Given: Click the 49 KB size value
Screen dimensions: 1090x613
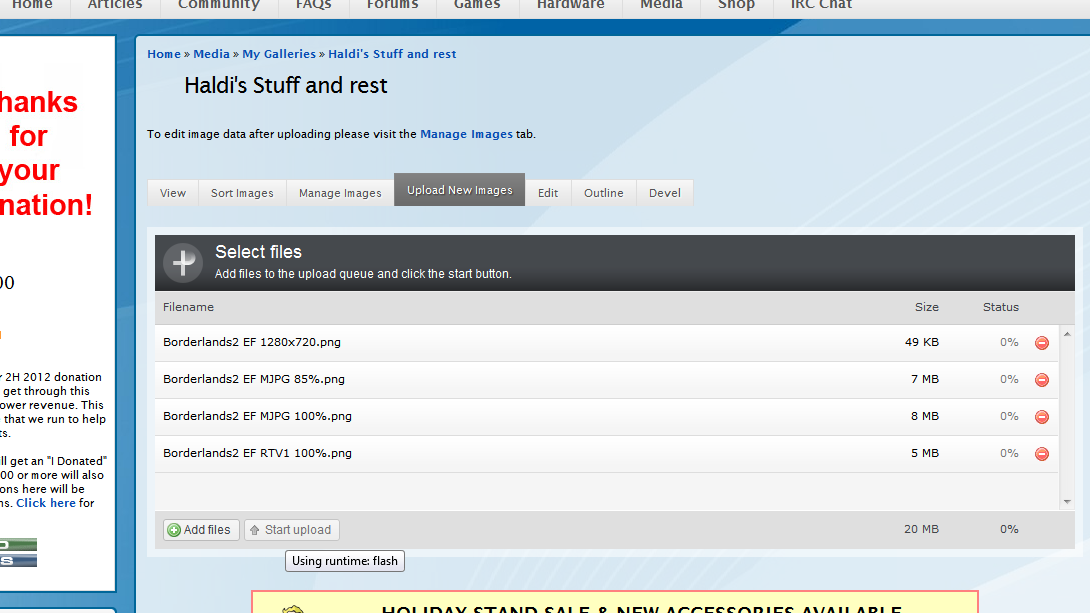Looking at the screenshot, I should (922, 342).
